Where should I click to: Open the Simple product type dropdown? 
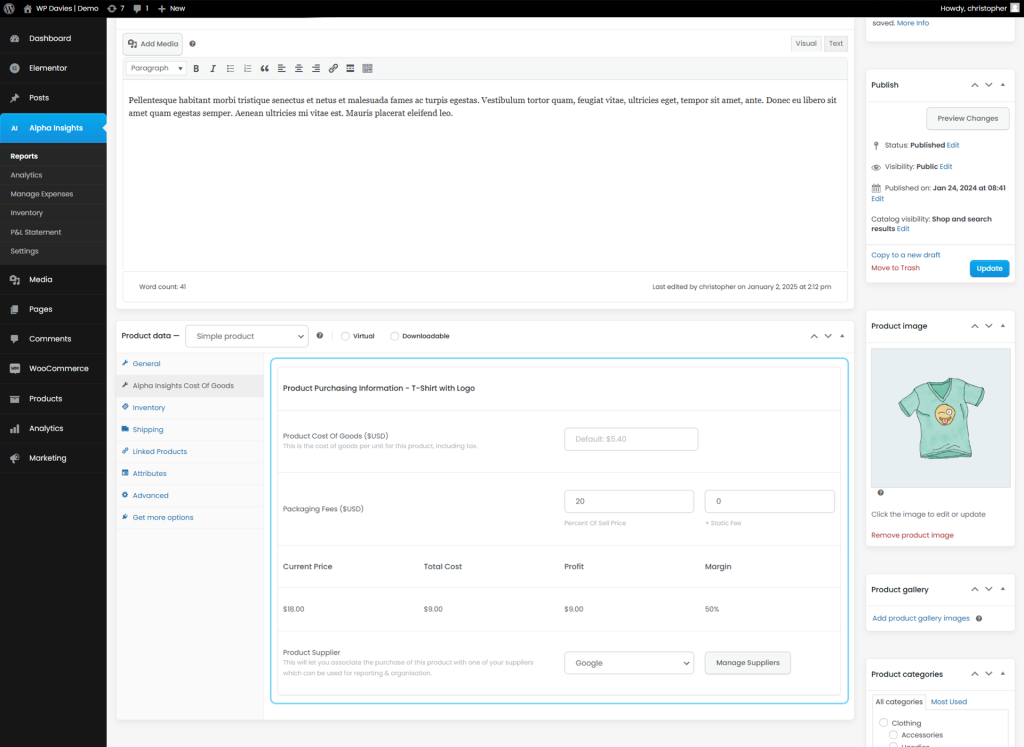[245, 335]
